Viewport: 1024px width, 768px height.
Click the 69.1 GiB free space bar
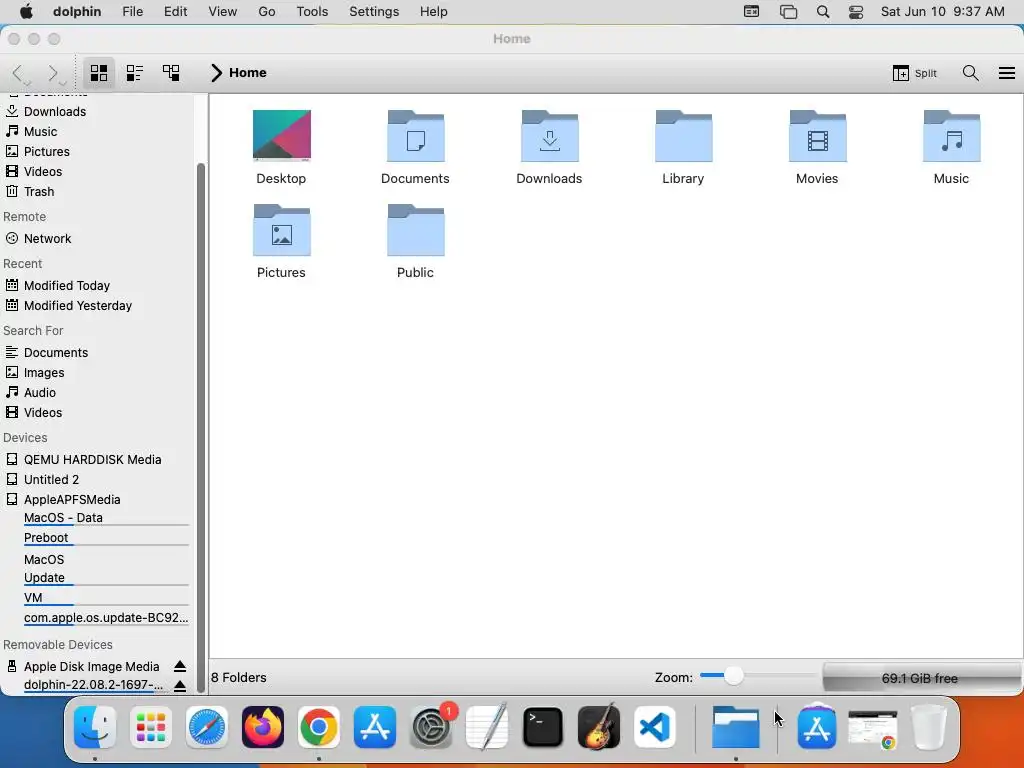(x=921, y=678)
